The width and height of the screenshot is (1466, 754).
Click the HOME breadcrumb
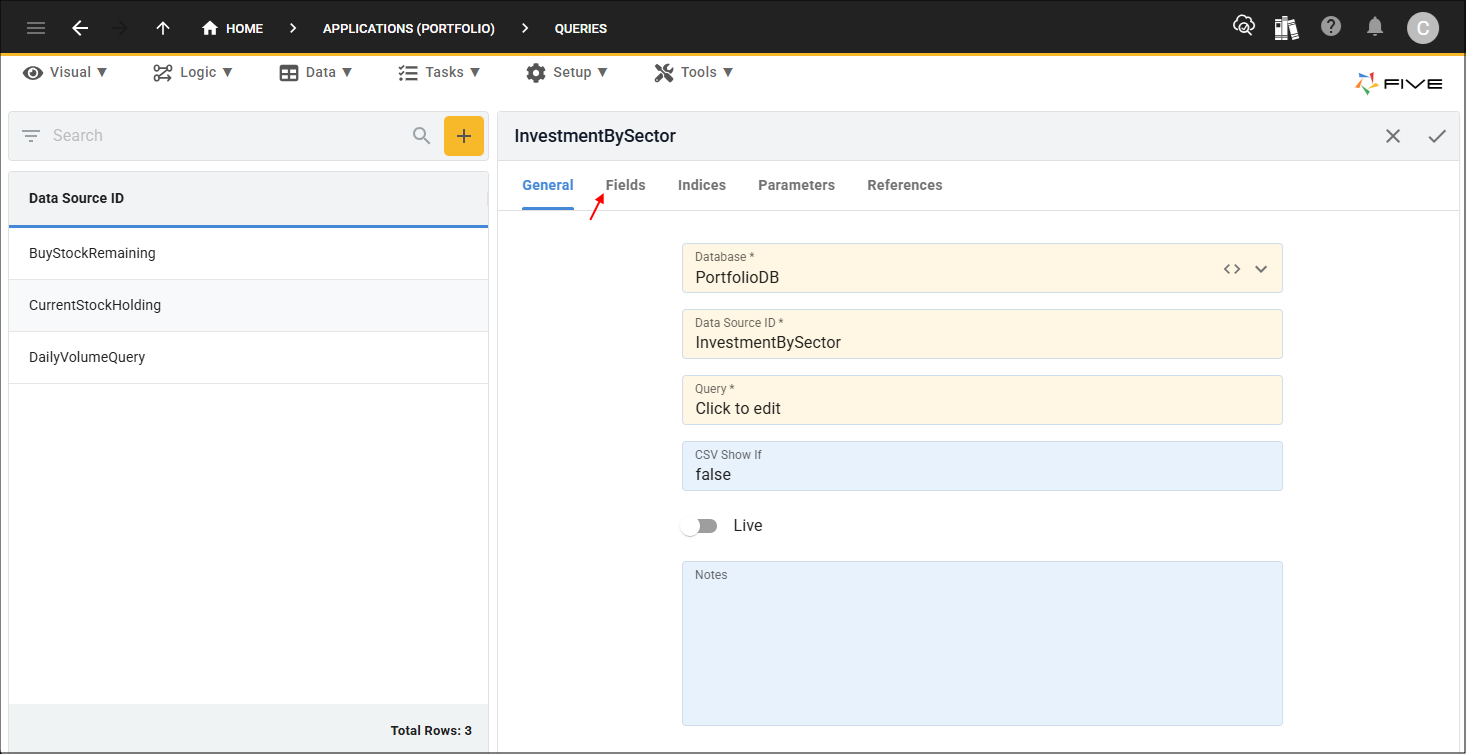[x=233, y=28]
